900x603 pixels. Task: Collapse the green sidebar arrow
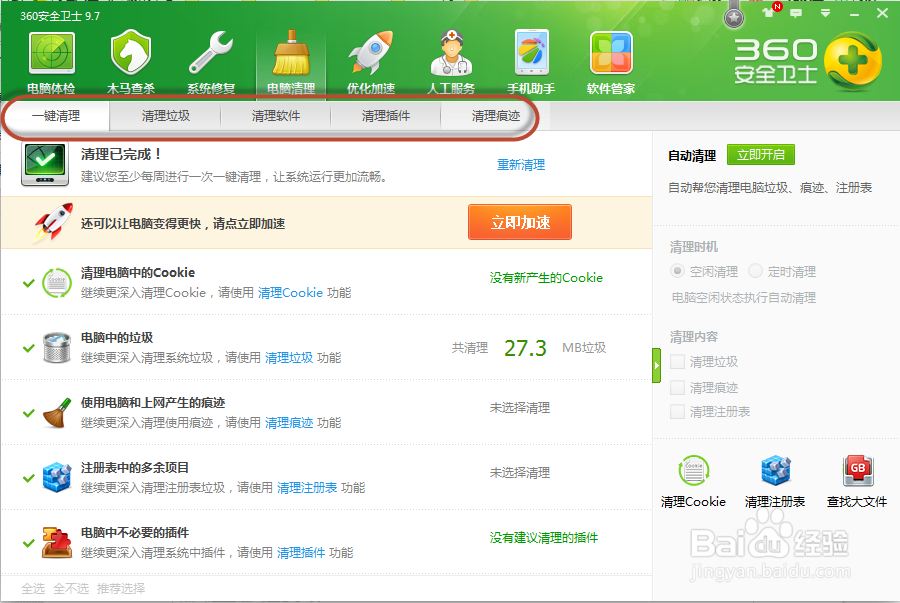pos(657,365)
